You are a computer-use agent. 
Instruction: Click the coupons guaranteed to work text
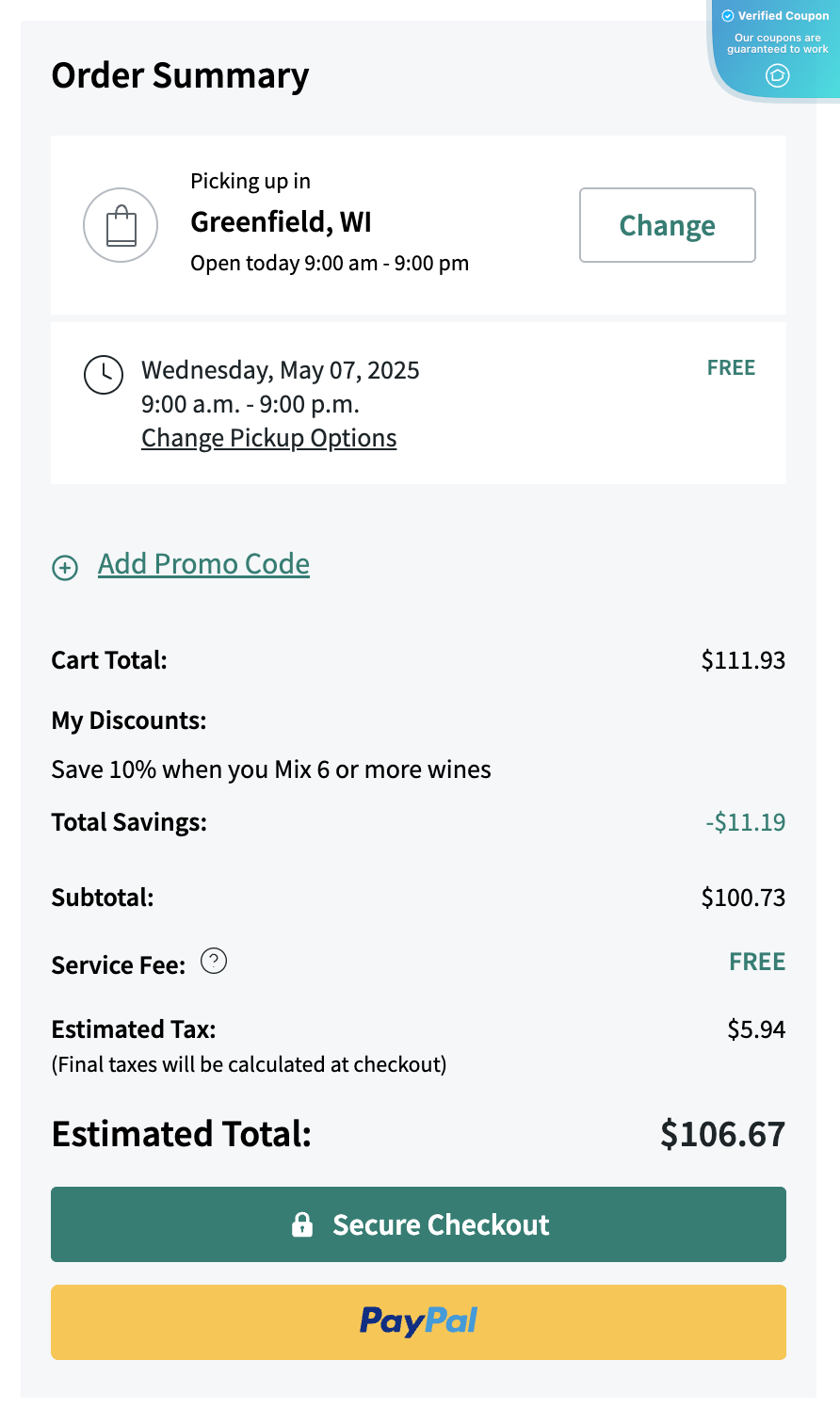778,43
